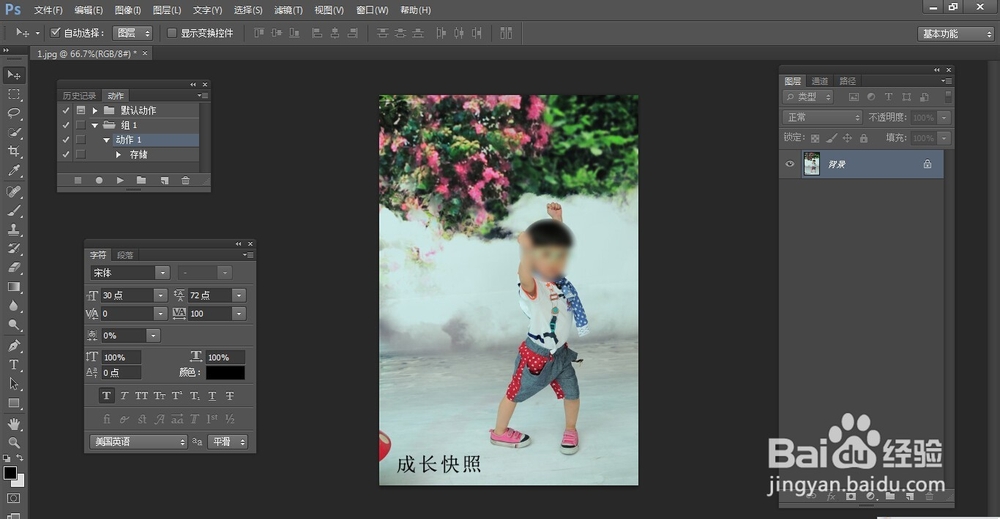Select the Path Selection tool
The height and width of the screenshot is (519, 1000).
(x=13, y=384)
